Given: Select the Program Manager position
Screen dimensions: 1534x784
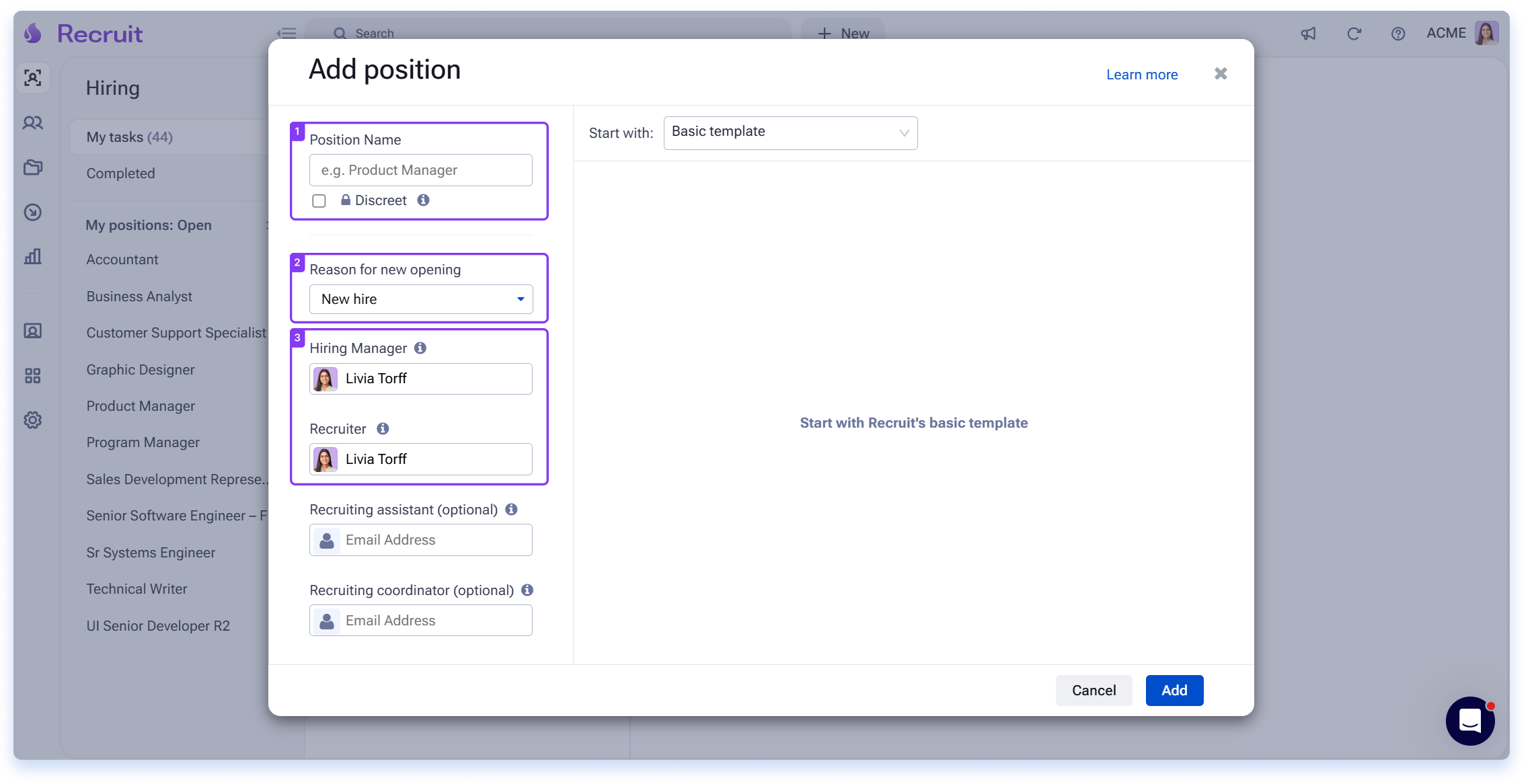Looking at the screenshot, I should tap(143, 442).
